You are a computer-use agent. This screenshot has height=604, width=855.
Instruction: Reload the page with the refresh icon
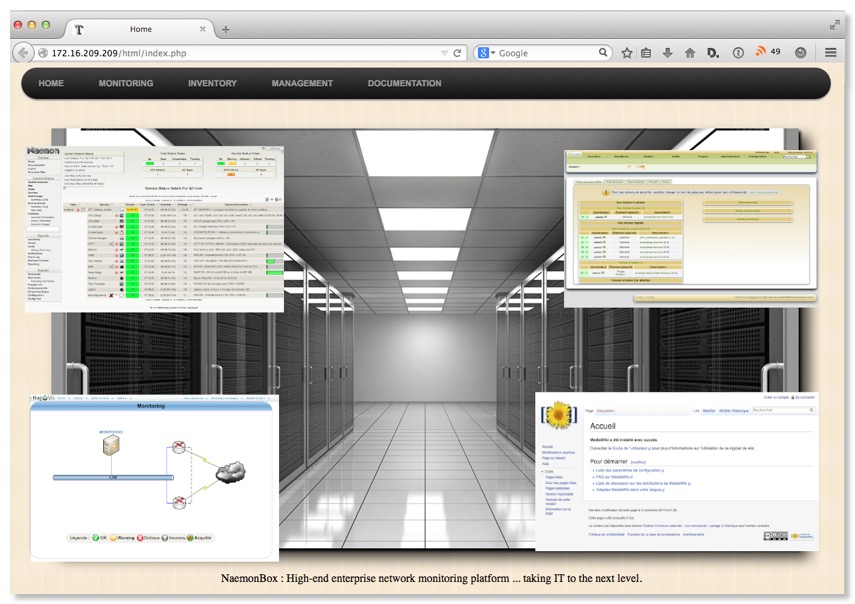point(458,53)
